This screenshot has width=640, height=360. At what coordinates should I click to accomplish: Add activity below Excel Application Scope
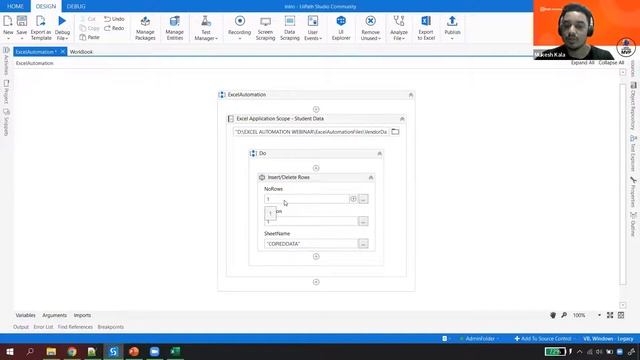[x=316, y=282]
